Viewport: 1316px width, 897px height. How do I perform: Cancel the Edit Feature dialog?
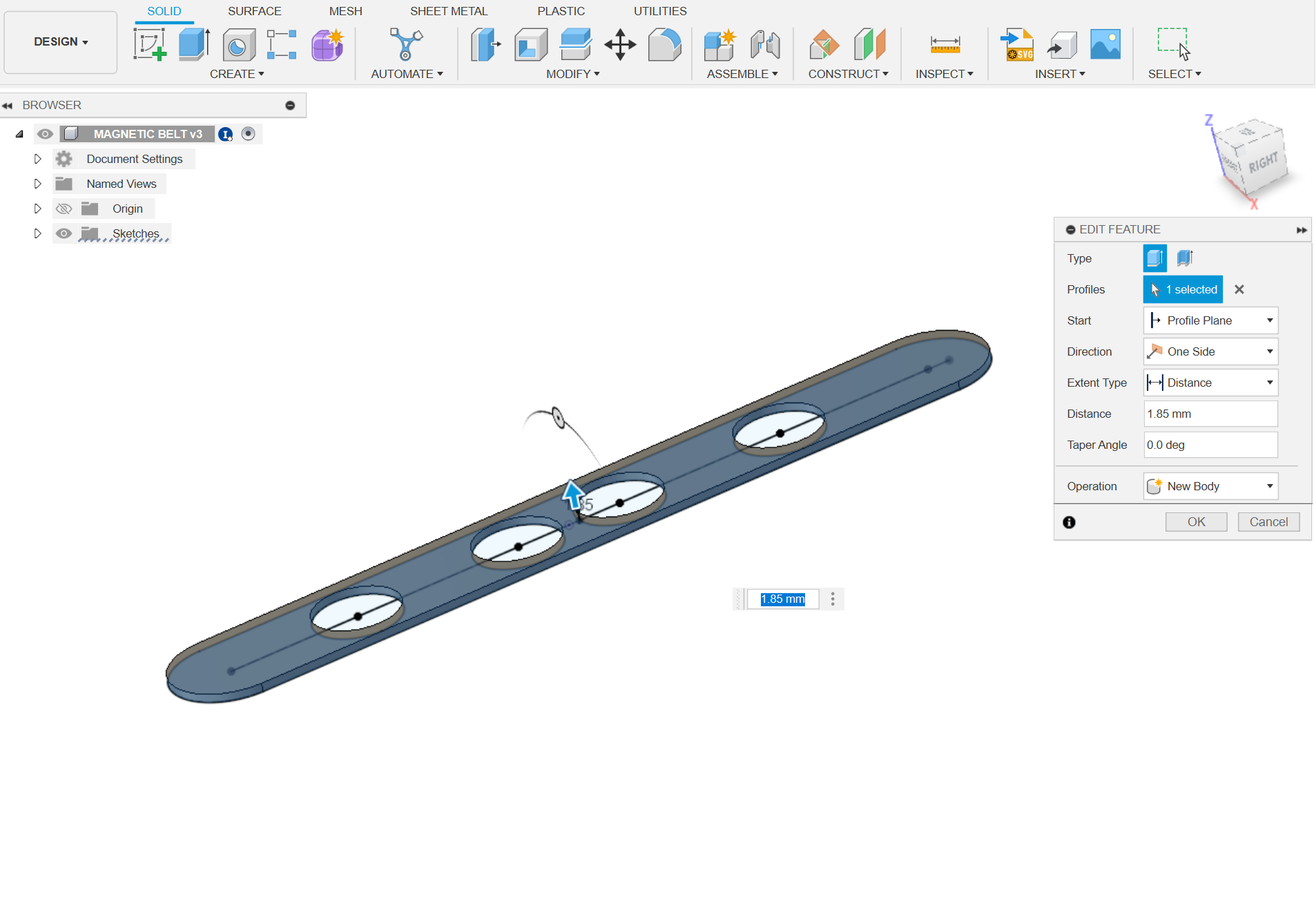[1269, 521]
